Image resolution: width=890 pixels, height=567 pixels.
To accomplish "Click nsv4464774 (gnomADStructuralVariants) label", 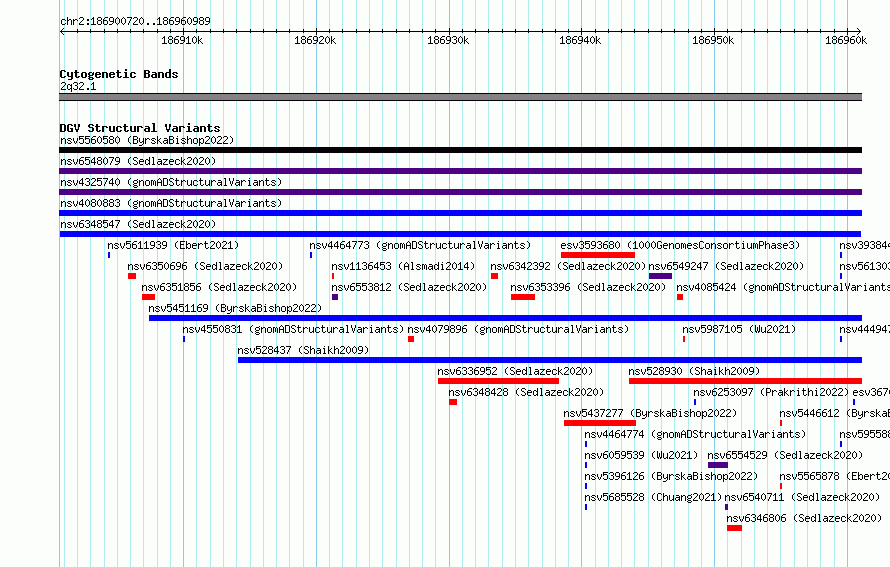I will pyautogui.click(x=695, y=434).
